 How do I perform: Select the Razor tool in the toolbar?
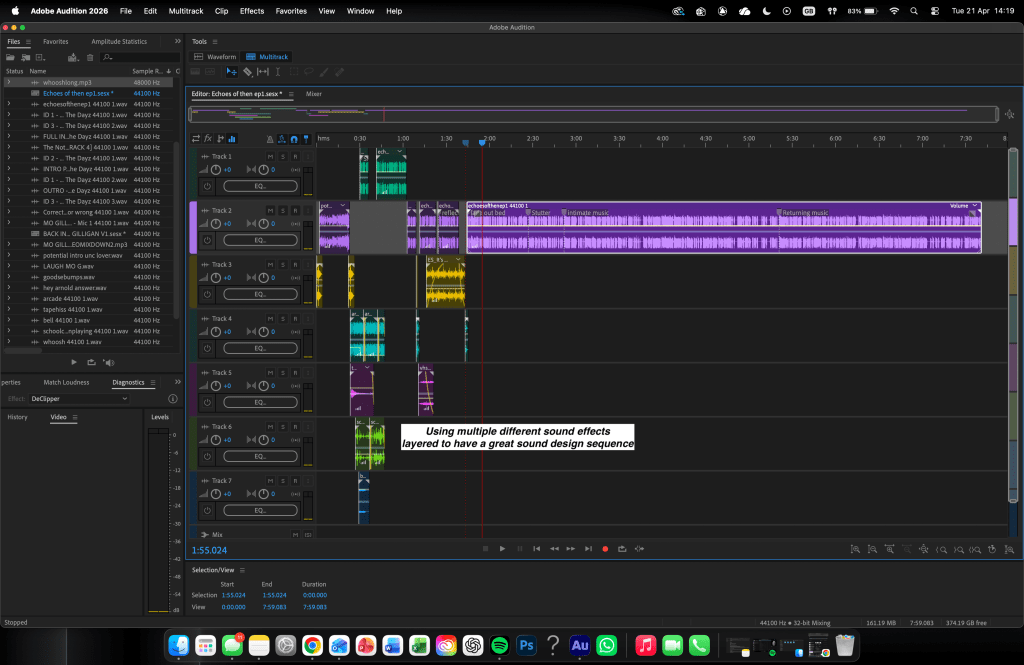click(x=247, y=72)
